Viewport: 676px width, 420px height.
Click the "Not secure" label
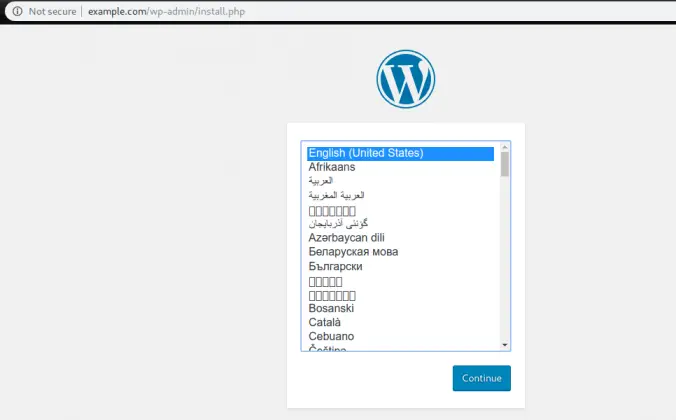click(x=51, y=10)
